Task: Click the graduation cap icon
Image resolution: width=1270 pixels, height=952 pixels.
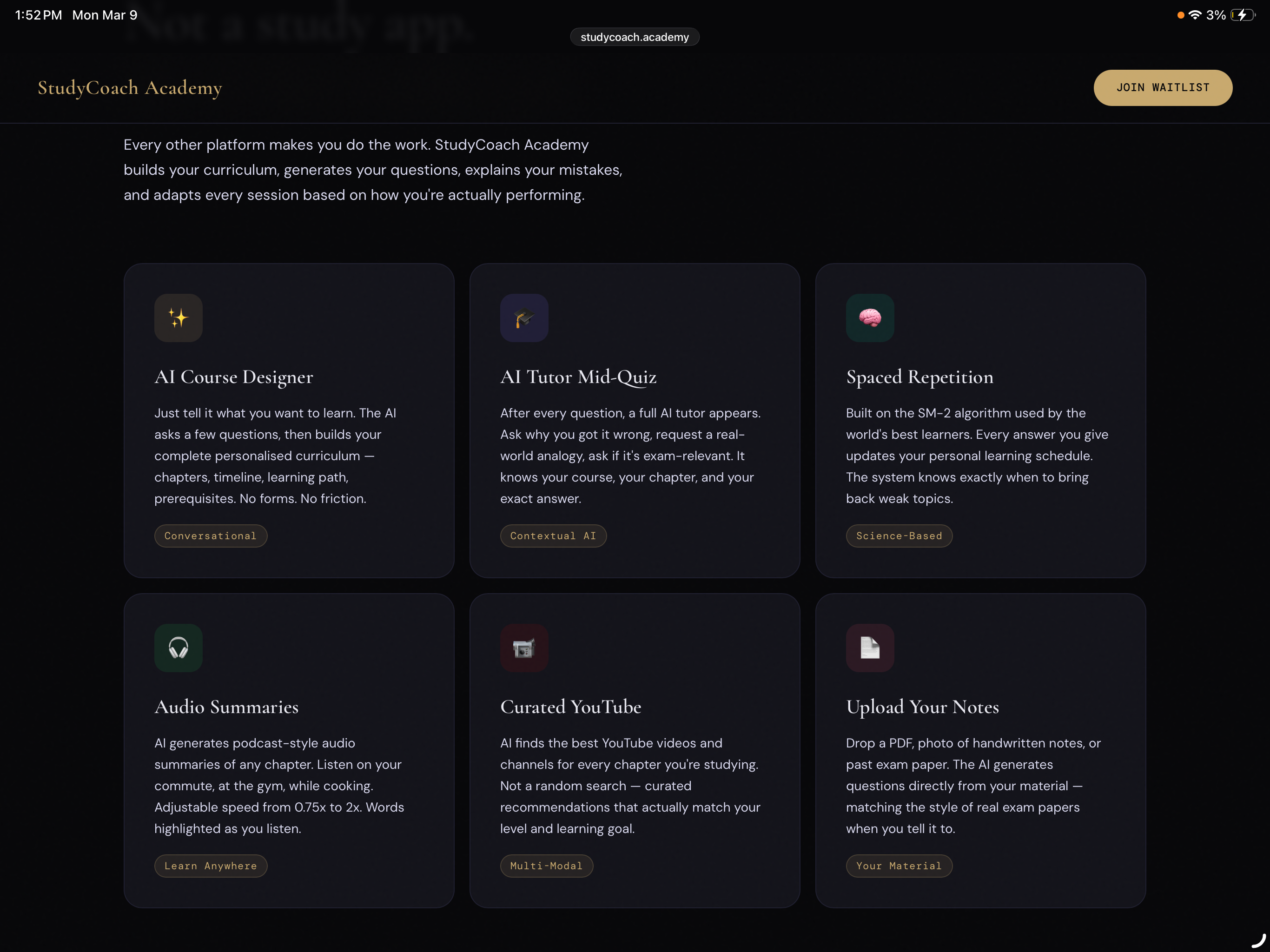Action: coord(523,317)
